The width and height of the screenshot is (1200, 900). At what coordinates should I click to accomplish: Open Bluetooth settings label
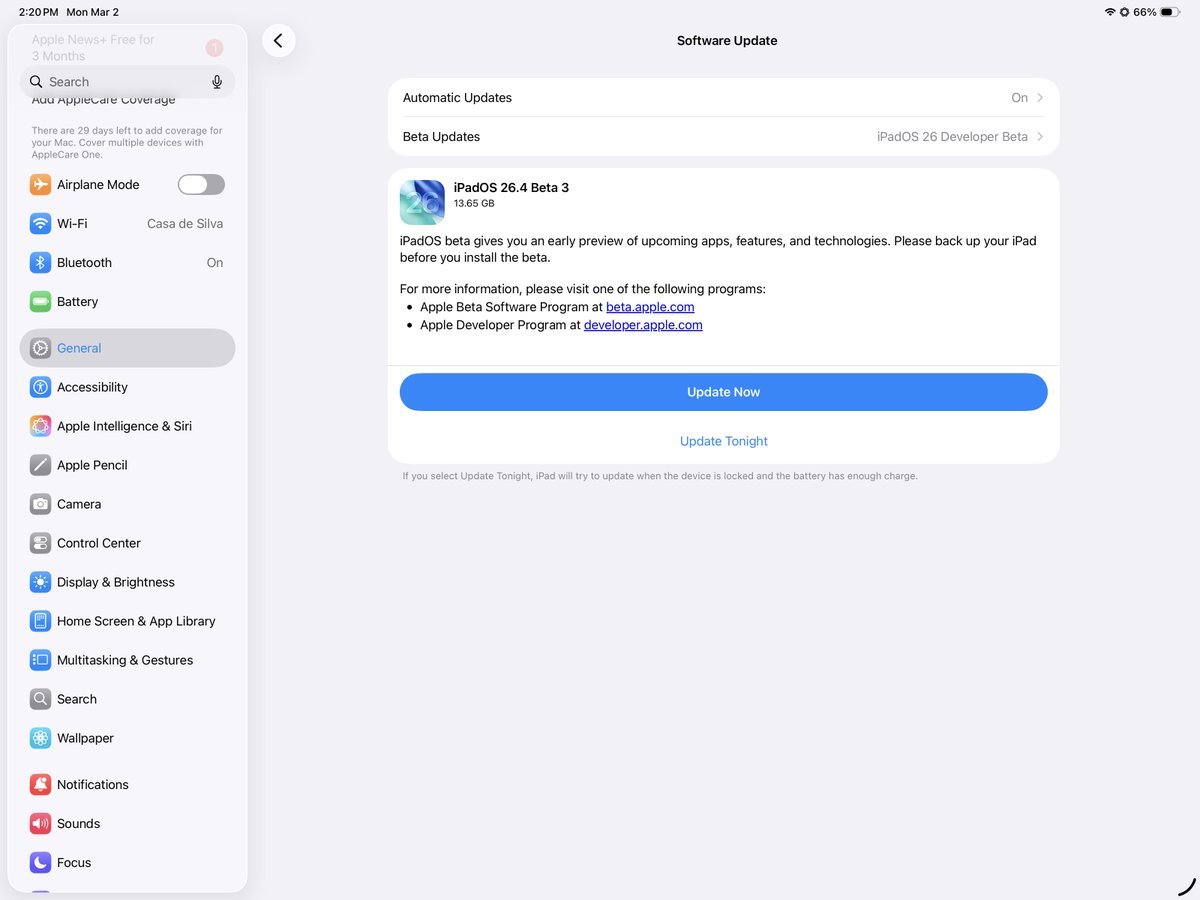[x=84, y=263]
